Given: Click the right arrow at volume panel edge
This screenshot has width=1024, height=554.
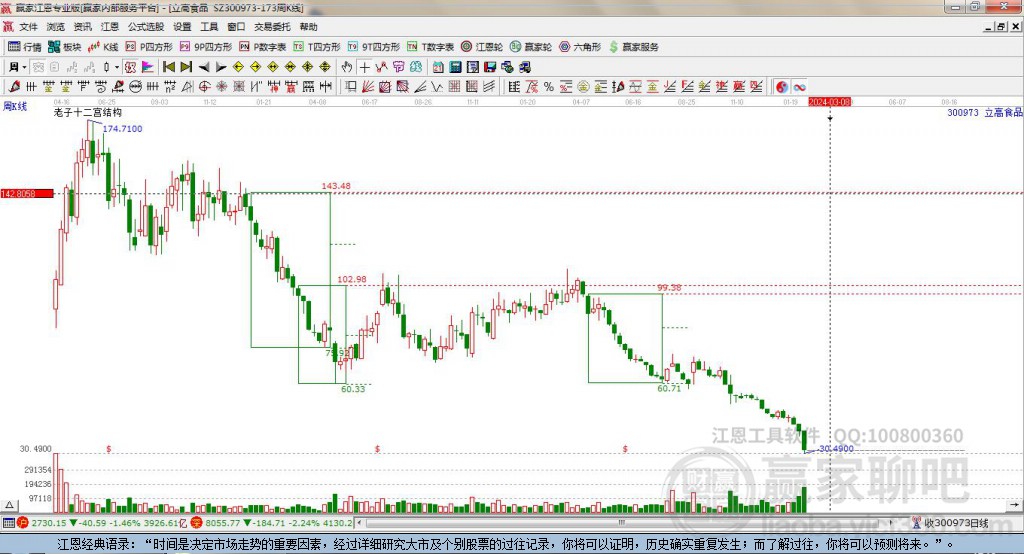Looking at the screenshot, I should [x=1014, y=504].
